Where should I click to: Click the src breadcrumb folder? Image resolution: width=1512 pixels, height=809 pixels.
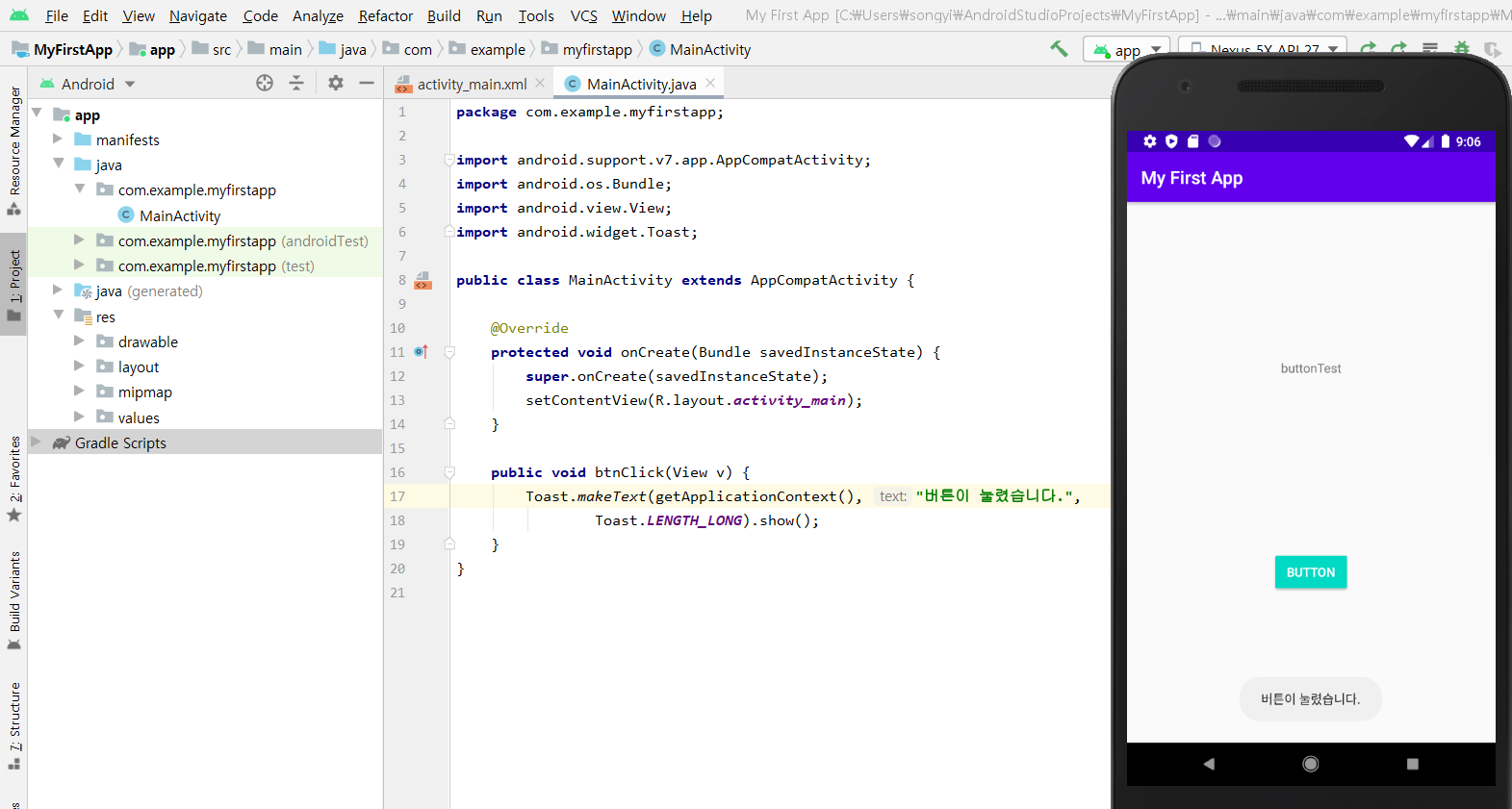pos(212,50)
